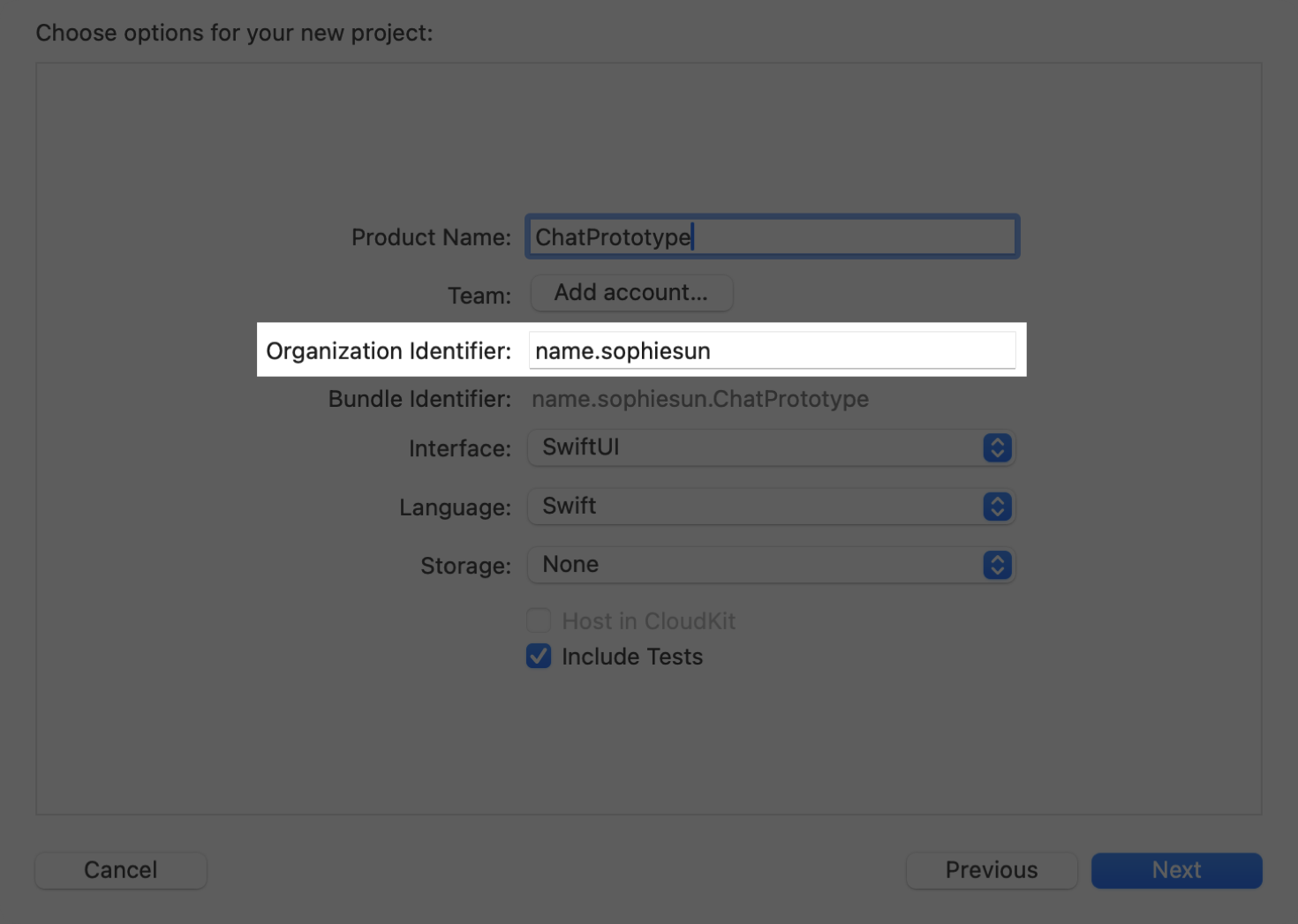The image size is (1298, 924).
Task: Click the Language popup chevron arrows icon
Action: (997, 507)
